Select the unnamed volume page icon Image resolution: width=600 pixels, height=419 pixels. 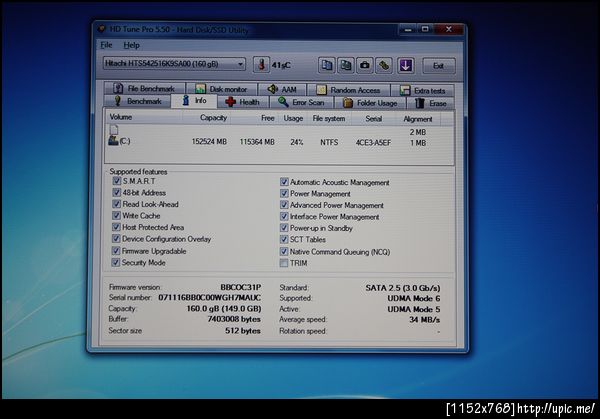(114, 130)
